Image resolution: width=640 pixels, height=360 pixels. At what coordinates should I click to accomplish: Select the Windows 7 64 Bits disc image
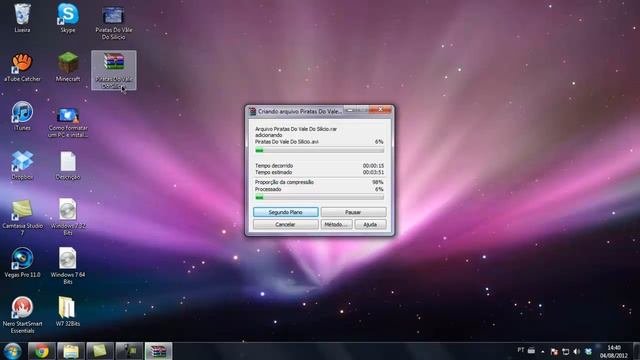(x=68, y=266)
